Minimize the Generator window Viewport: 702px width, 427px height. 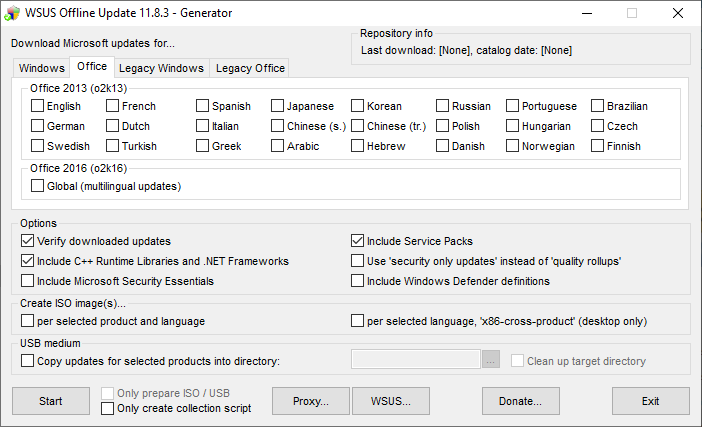[587, 13]
